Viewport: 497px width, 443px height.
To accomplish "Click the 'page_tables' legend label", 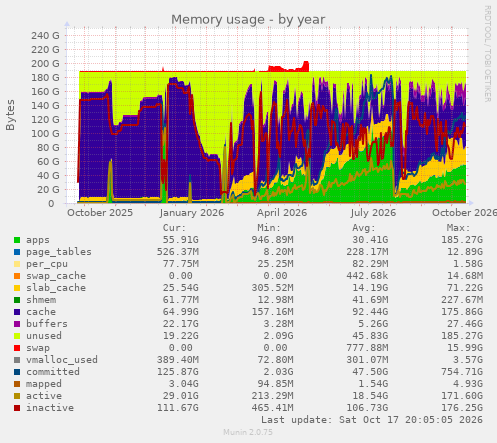I will (59, 252).
